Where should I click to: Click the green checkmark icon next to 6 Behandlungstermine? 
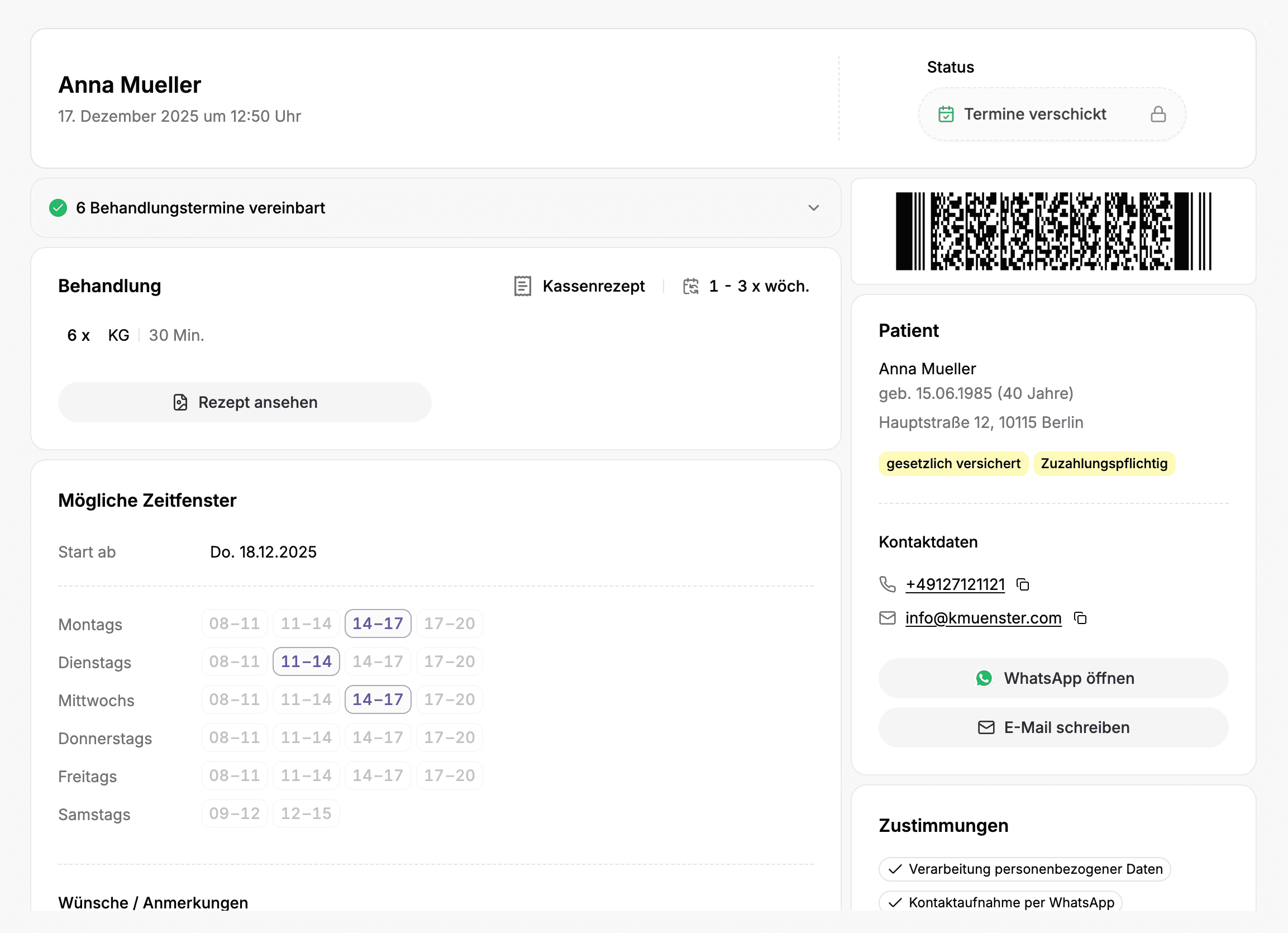coord(58,208)
